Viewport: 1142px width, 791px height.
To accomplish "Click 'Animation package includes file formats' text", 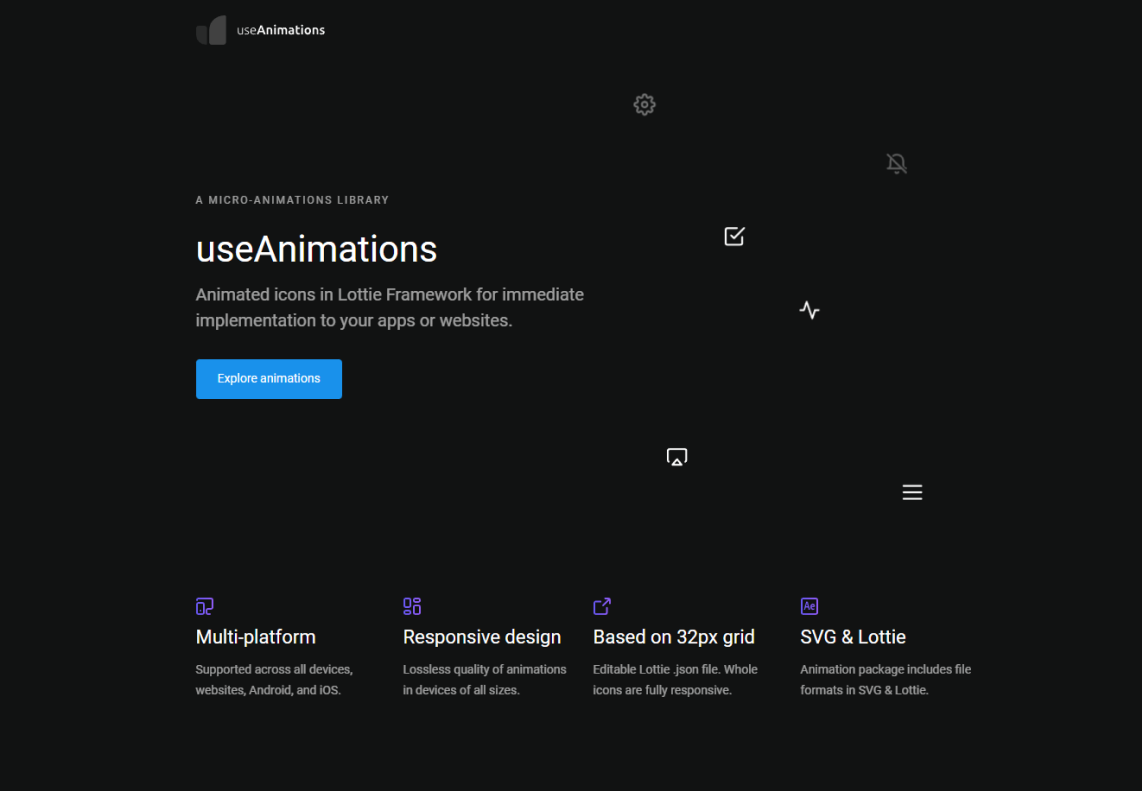I will click(x=886, y=680).
